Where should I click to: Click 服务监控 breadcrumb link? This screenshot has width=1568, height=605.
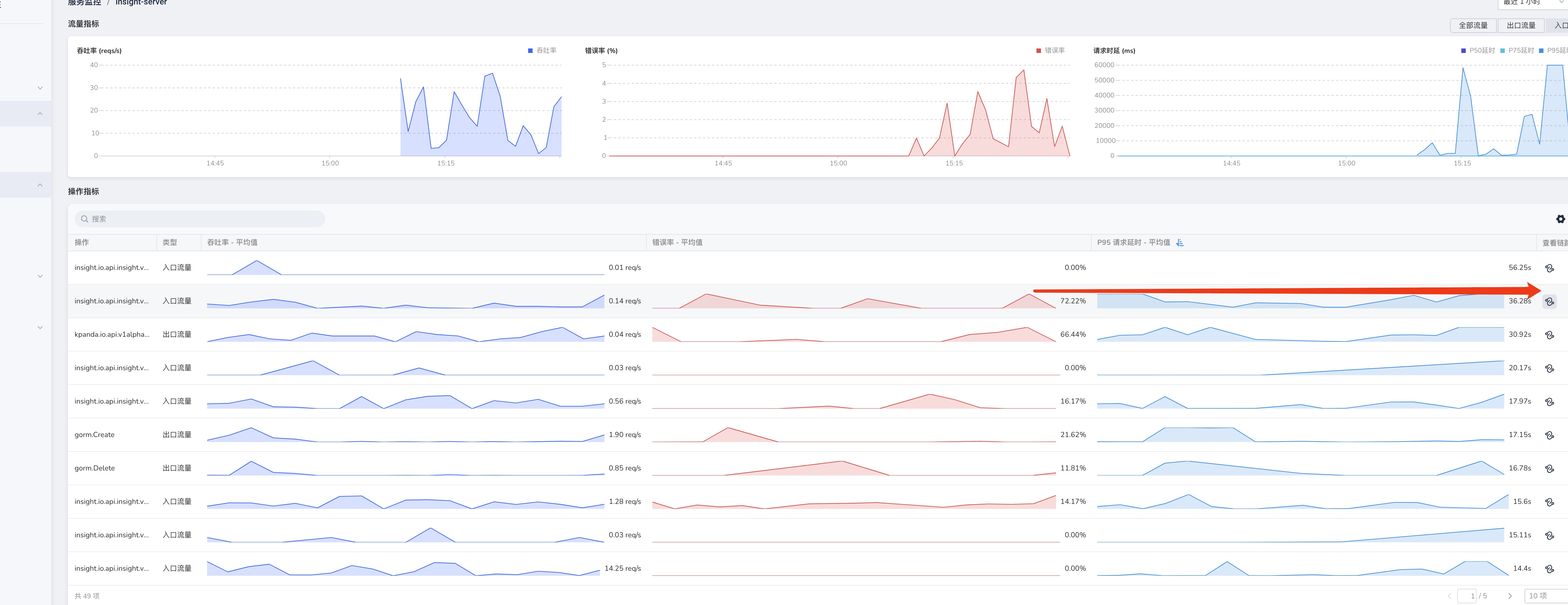point(84,3)
